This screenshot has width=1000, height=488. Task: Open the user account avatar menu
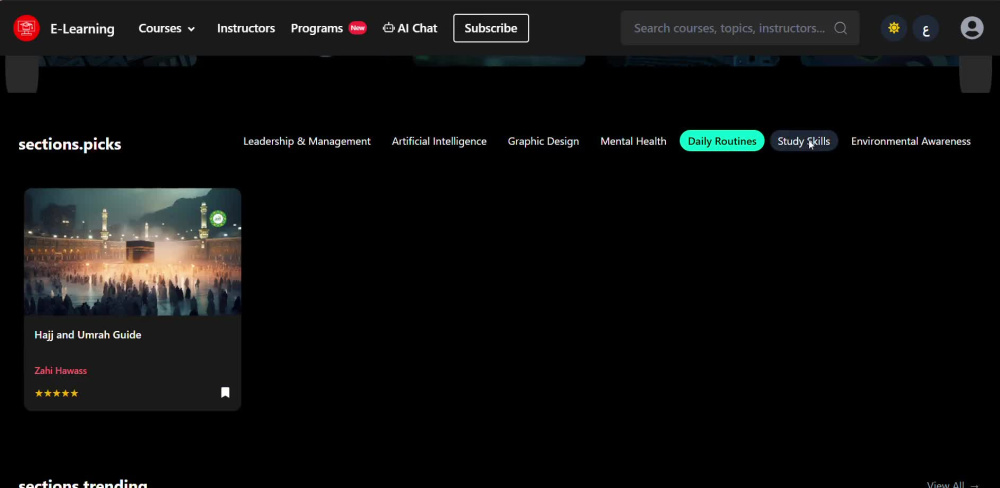tap(971, 28)
